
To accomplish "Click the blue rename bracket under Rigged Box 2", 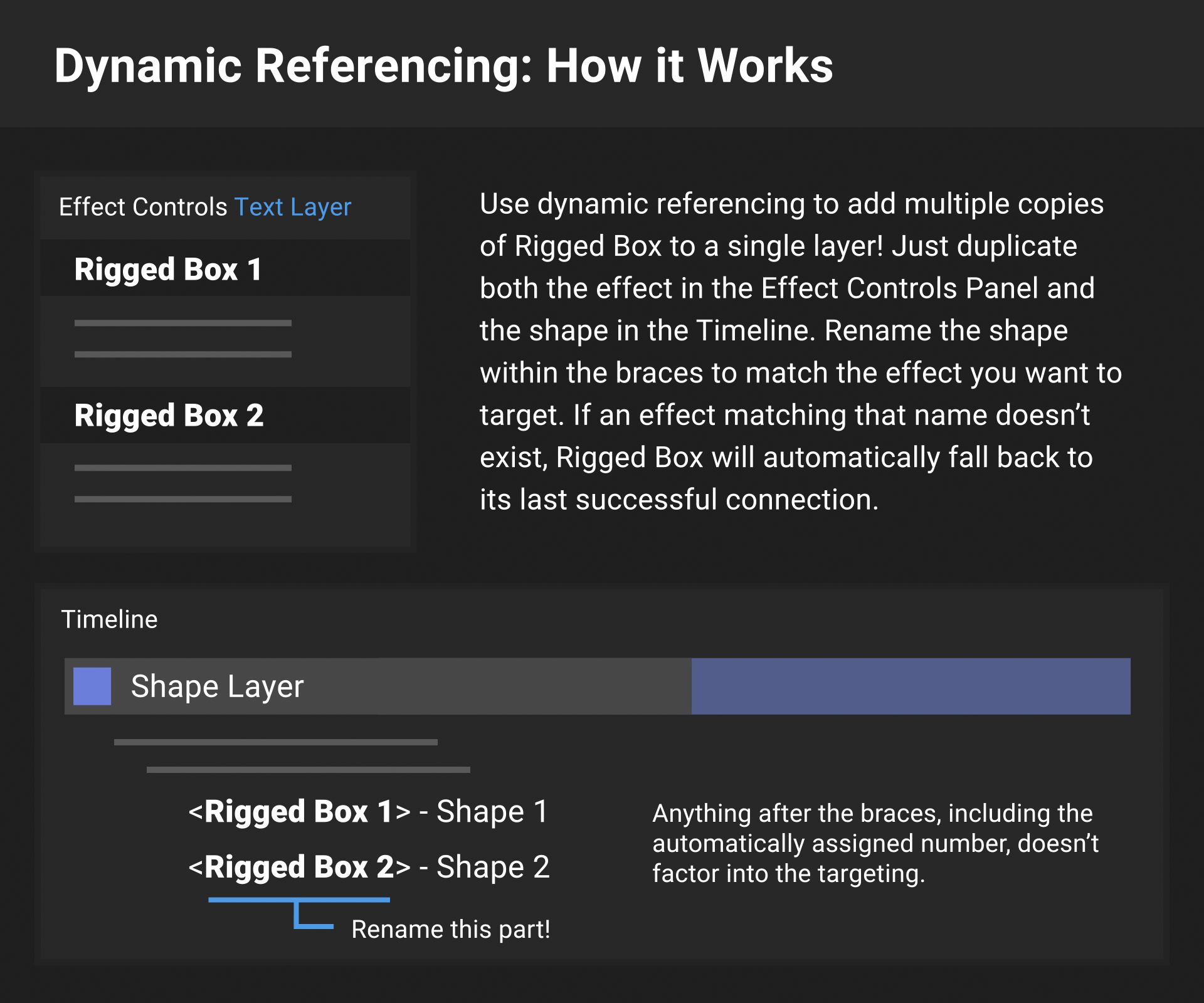I will (x=298, y=901).
